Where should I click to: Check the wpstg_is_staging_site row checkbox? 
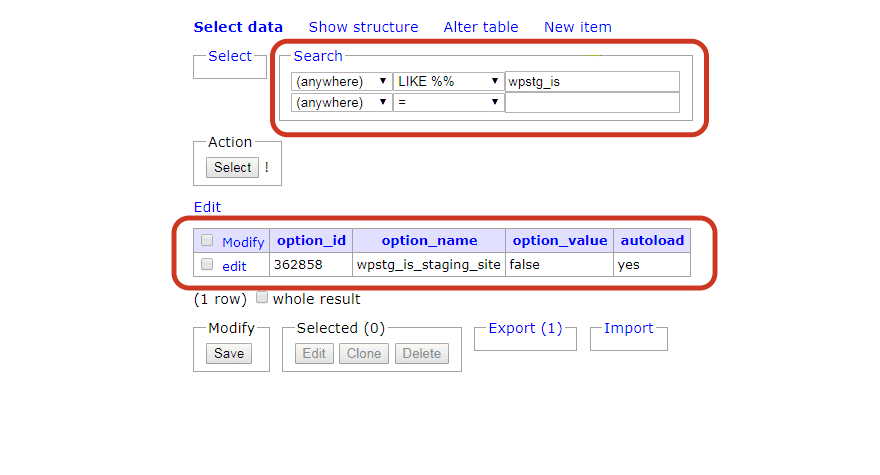(207, 264)
